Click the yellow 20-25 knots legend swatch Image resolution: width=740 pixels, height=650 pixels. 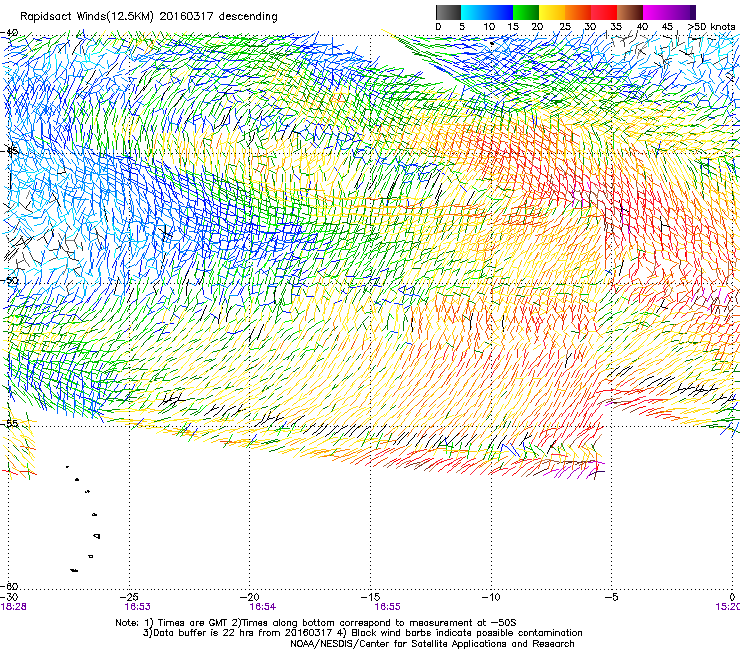click(552, 12)
